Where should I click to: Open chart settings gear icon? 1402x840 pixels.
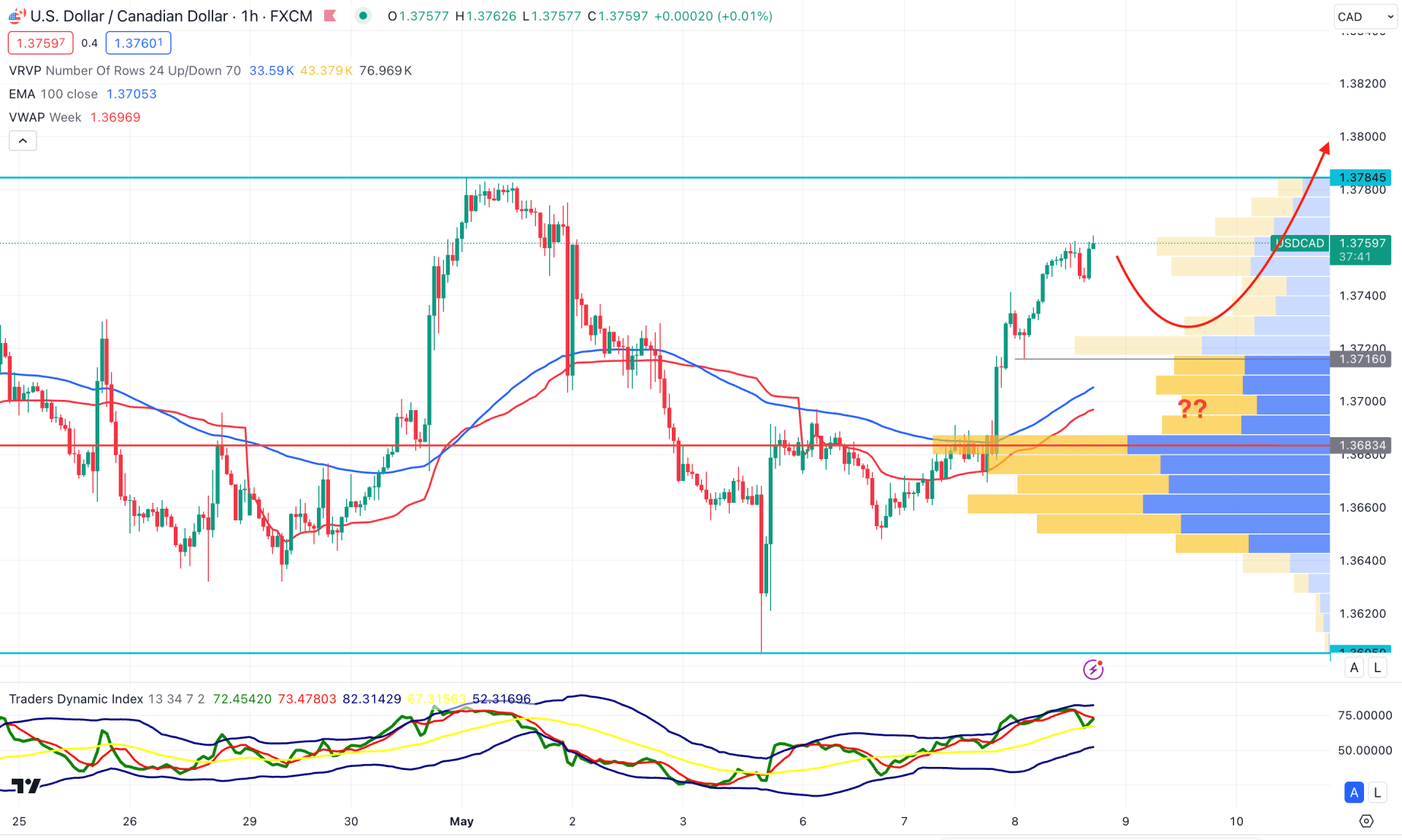1366,821
